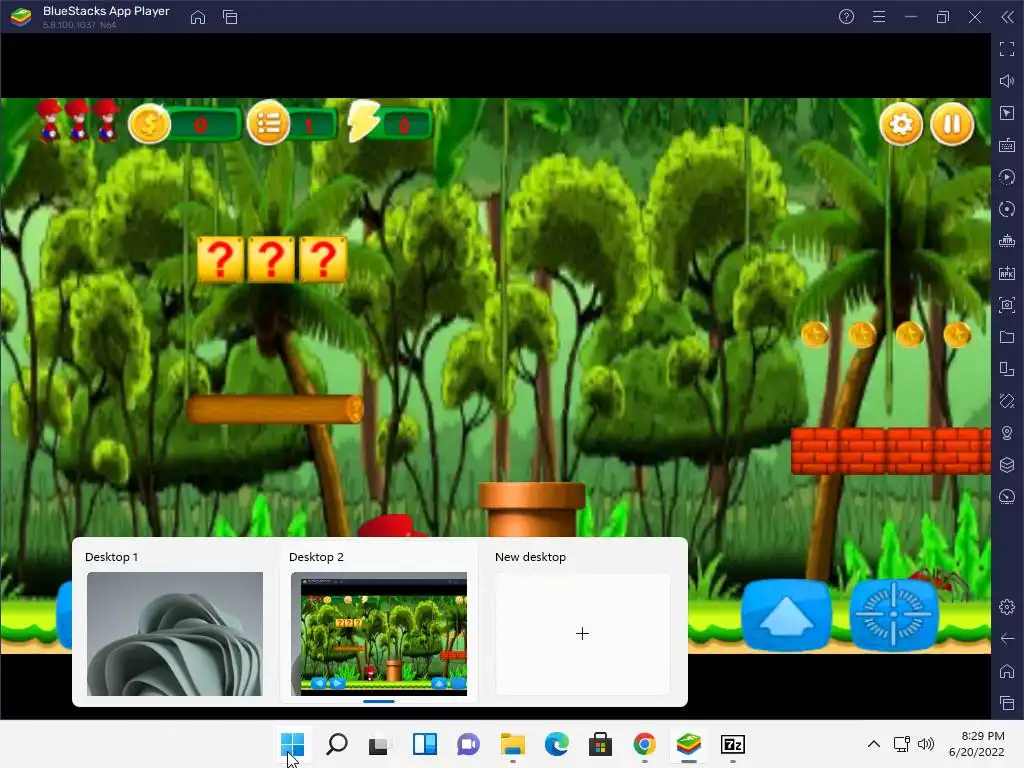Open memory trim icon in sidebar
The width and height of the screenshot is (1024, 768).
[x=1007, y=241]
